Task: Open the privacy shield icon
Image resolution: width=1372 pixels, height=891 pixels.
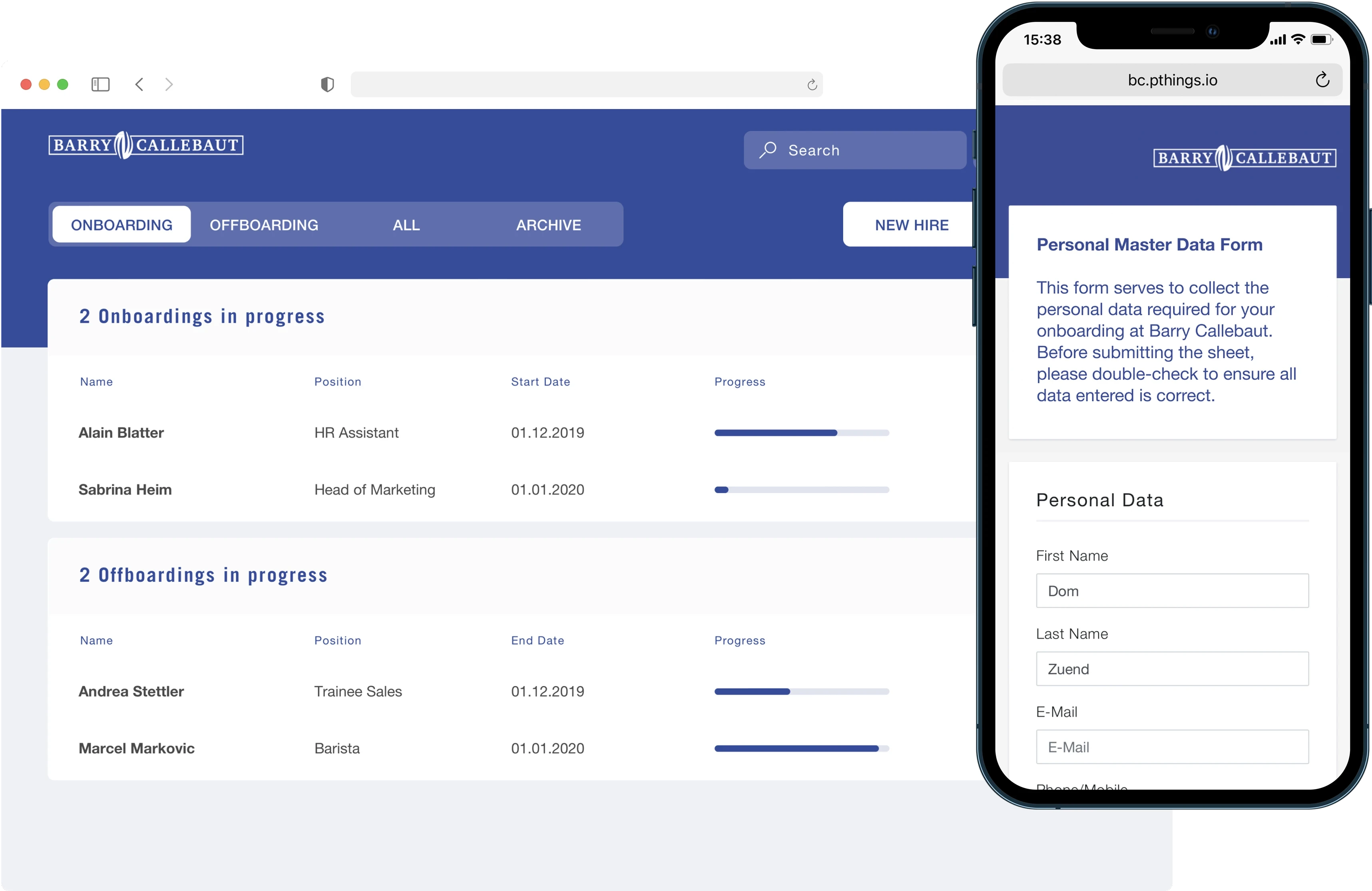Action: click(327, 85)
